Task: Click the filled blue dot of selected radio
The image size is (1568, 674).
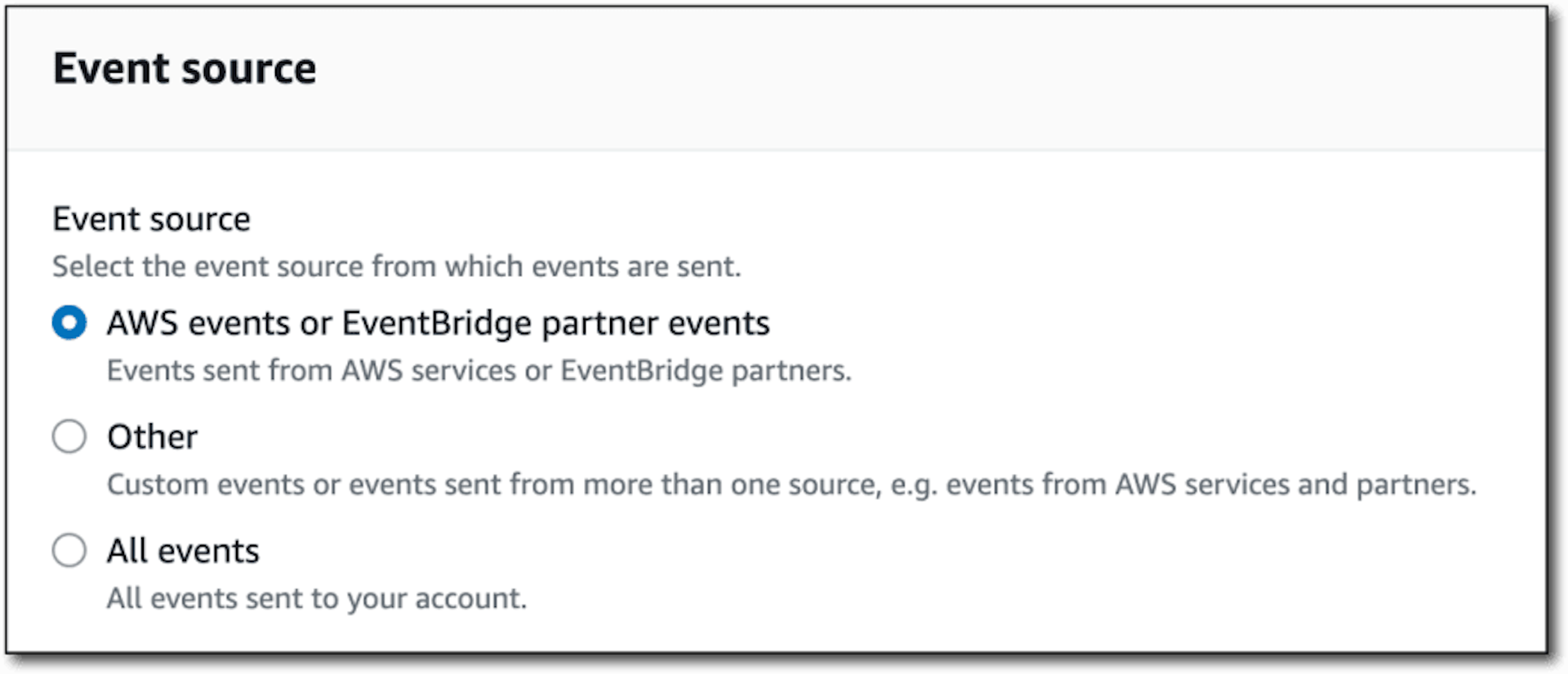Action: point(69,323)
